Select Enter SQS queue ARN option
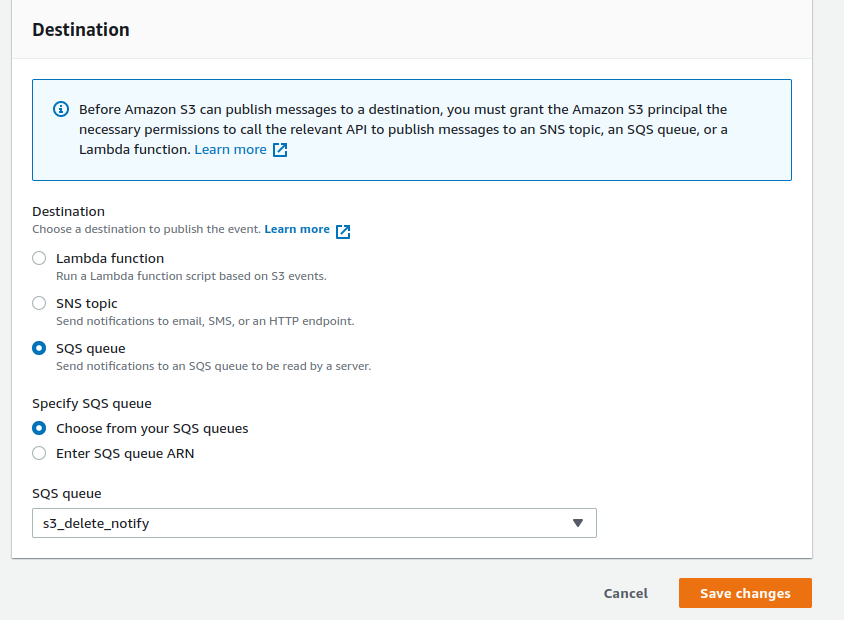Screen dimensions: 844x620 pos(38,453)
